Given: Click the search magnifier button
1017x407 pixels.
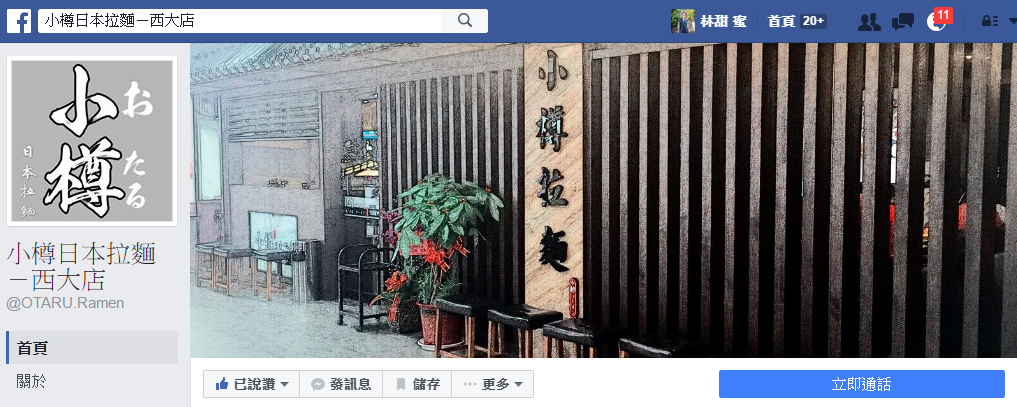Looking at the screenshot, I should (465, 21).
